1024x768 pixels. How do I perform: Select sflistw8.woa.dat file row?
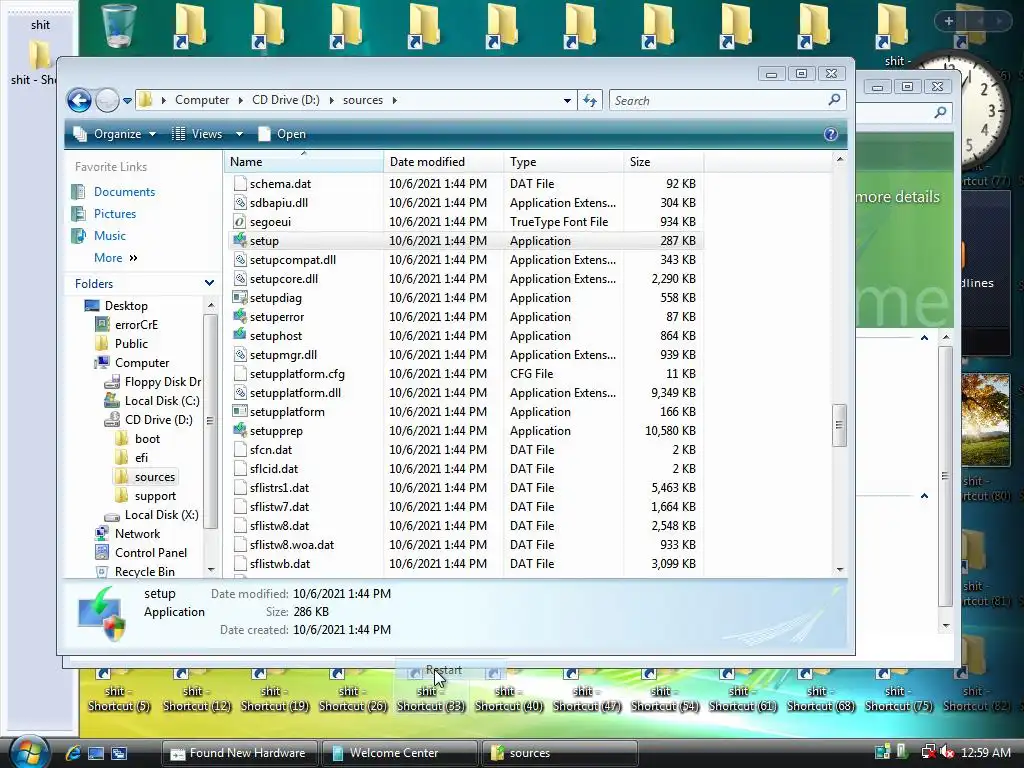pos(464,545)
